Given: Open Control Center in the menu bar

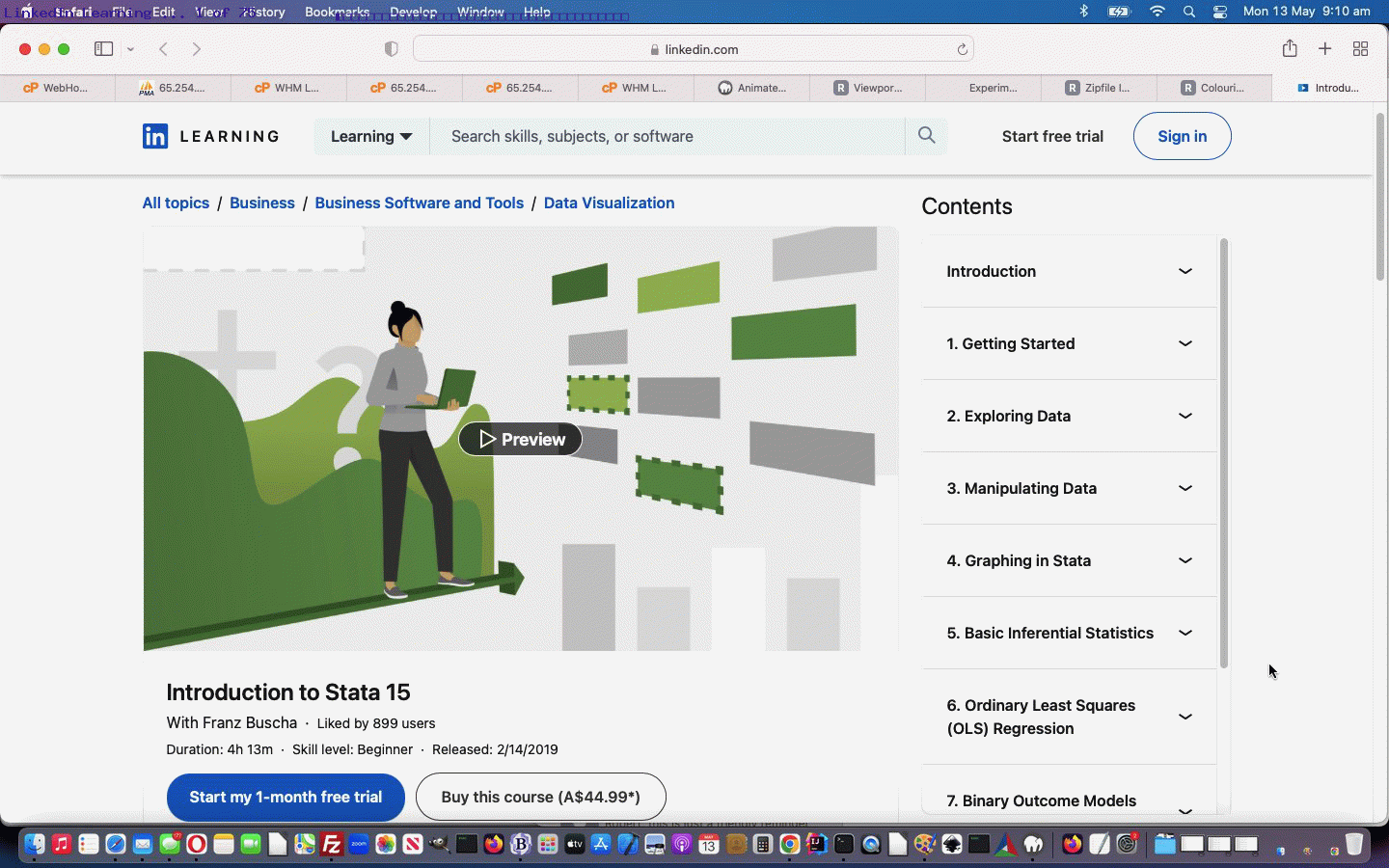Looking at the screenshot, I should [1220, 12].
